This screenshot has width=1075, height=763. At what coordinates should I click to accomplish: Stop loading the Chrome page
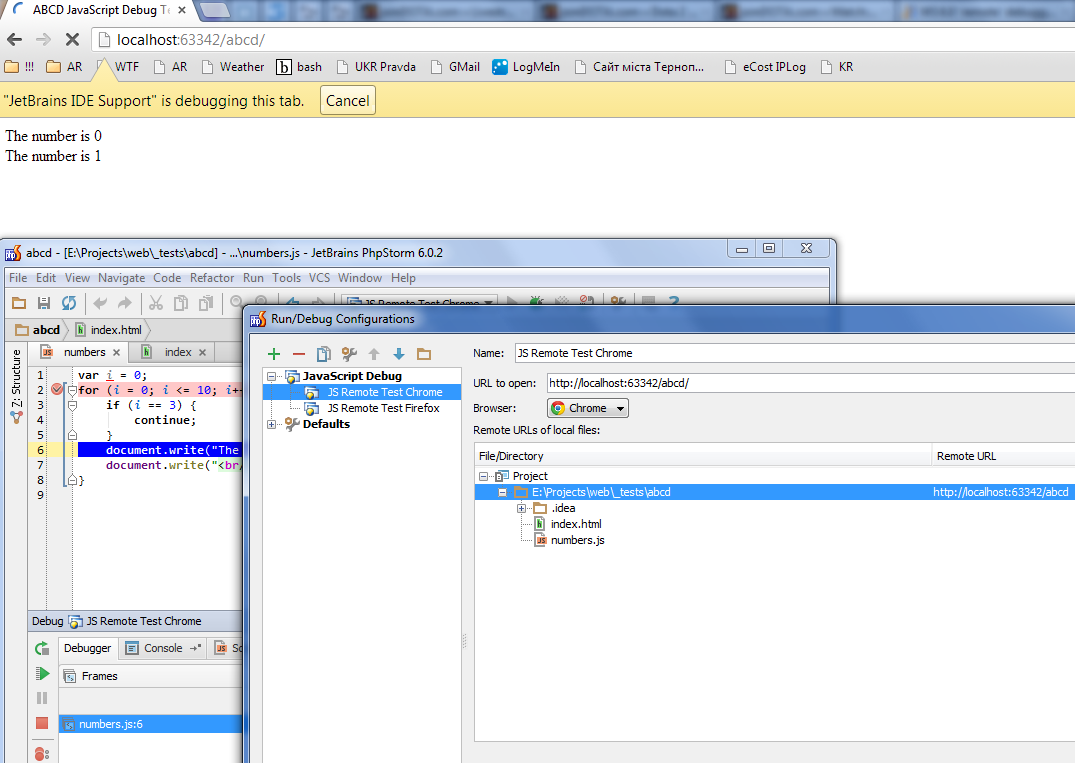(x=72, y=40)
